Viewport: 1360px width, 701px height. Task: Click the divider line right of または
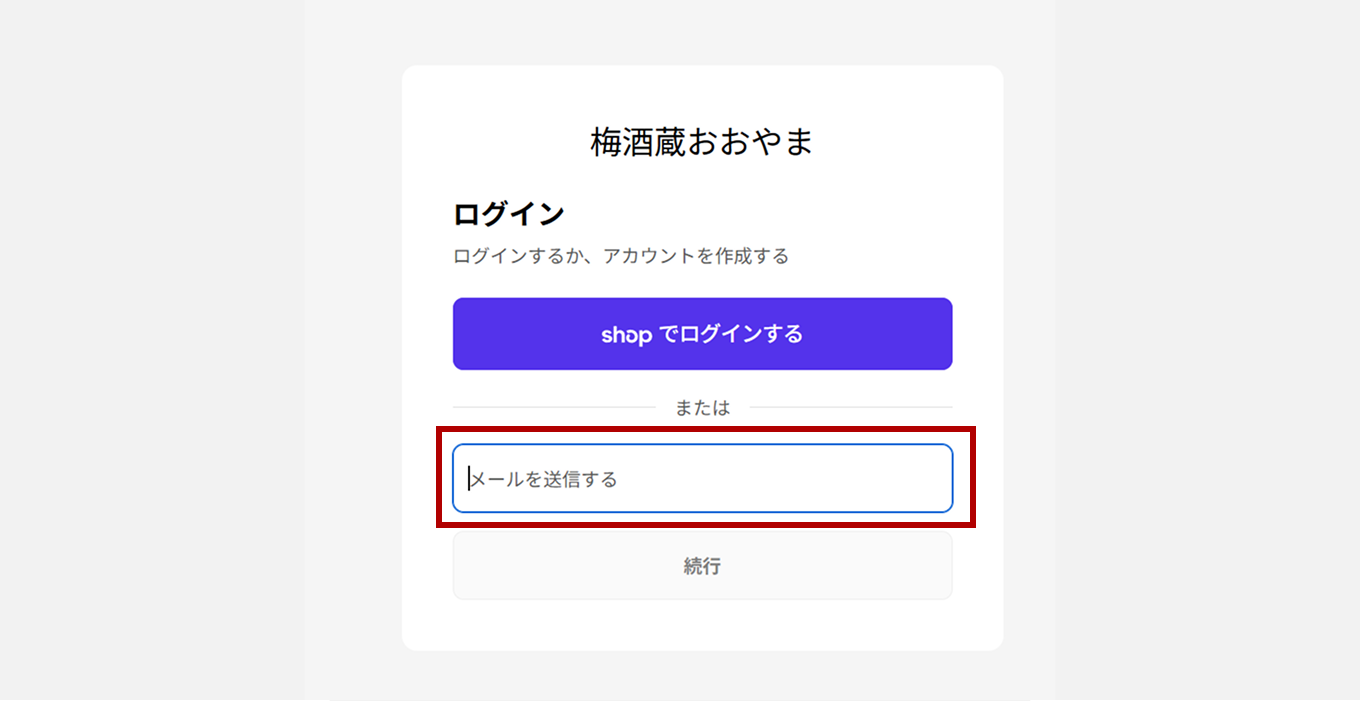point(850,408)
